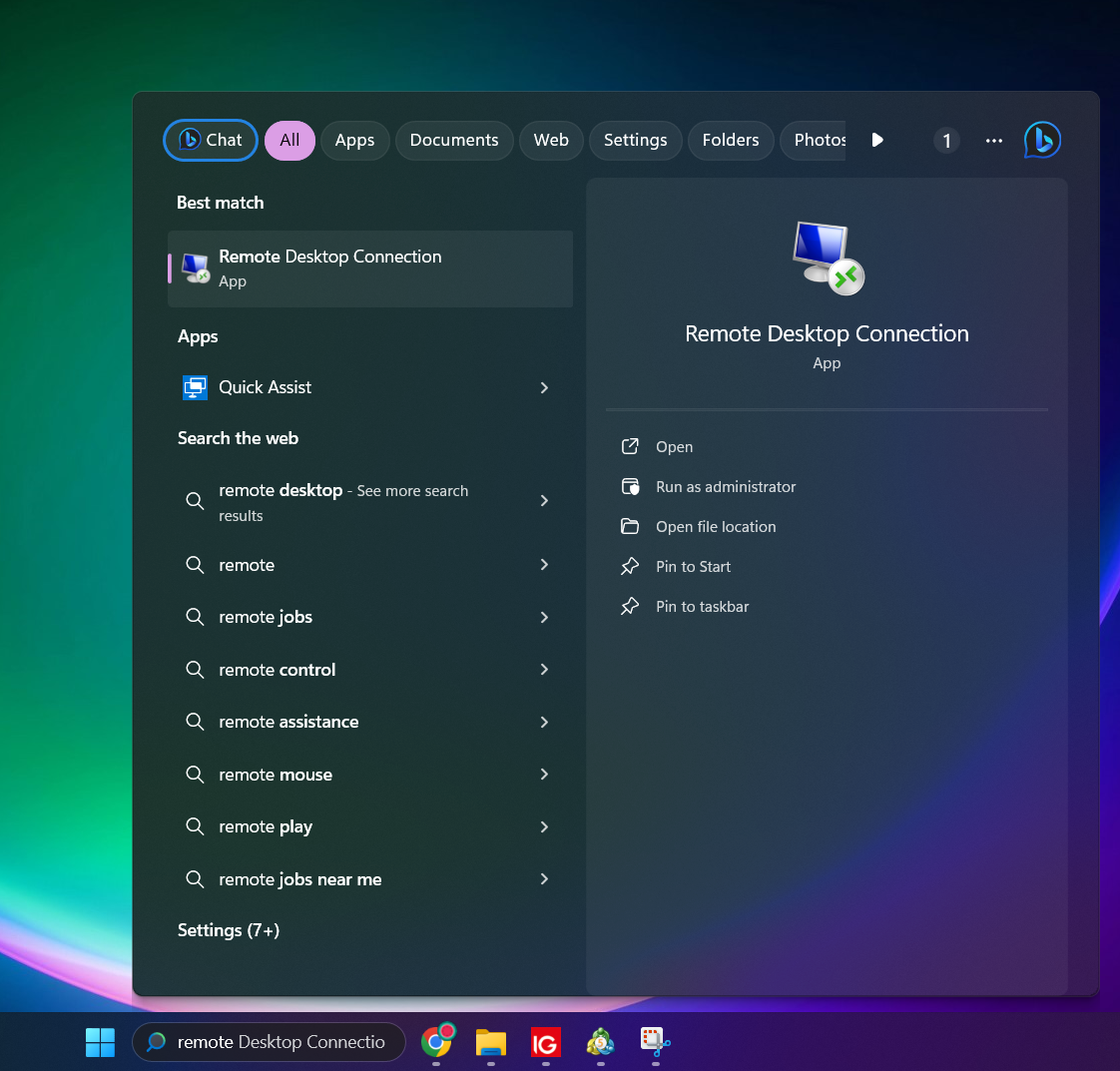This screenshot has height=1071, width=1120.
Task: Click Run as administrator
Action: [x=726, y=487]
